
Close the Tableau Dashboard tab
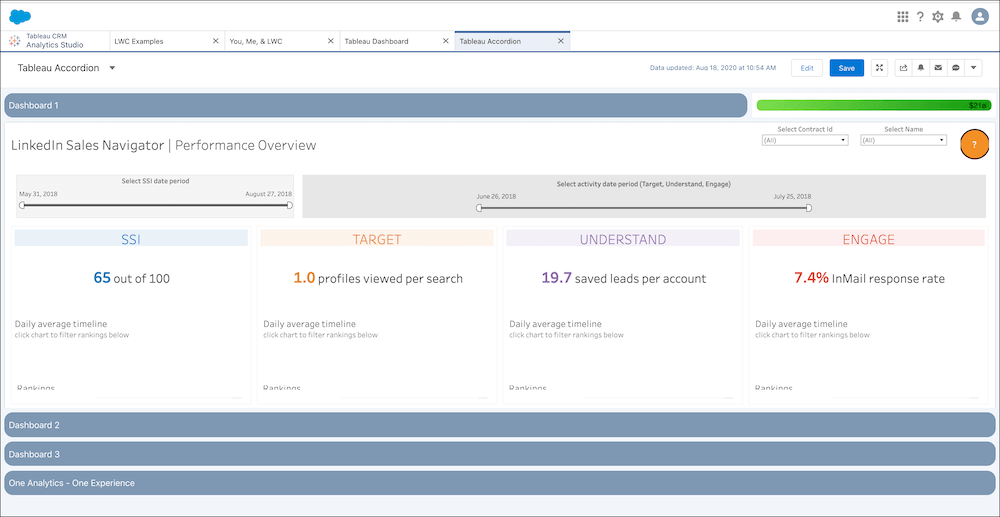pos(445,41)
